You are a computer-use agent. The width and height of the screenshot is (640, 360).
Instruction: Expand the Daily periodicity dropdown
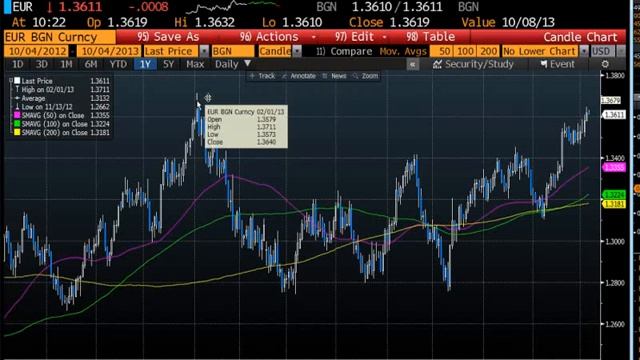pos(247,64)
